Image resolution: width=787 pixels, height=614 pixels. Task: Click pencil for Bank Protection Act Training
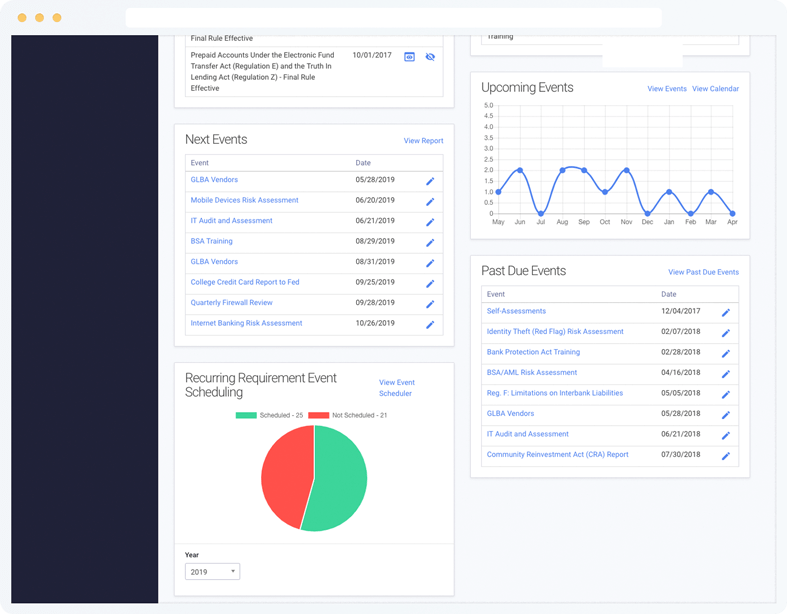tap(726, 354)
